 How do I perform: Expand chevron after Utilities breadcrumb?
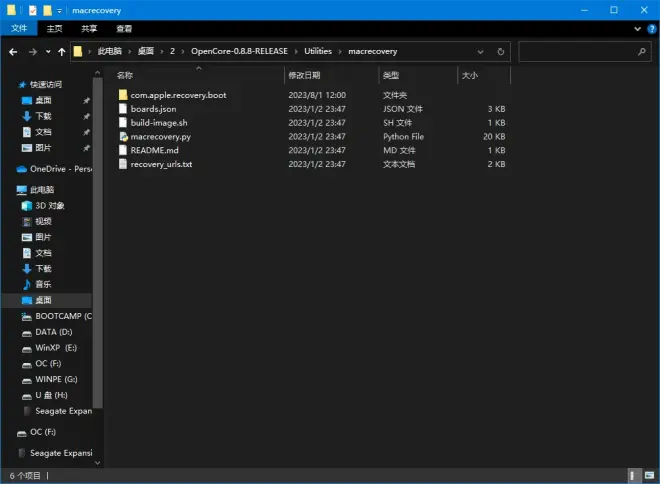tap(340, 52)
